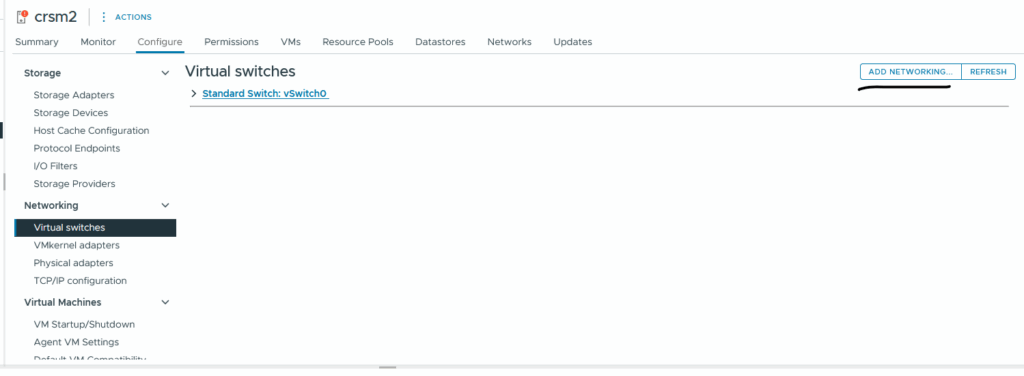Click the crsm2 host name title
Screen dimensions: 1024x376
56,17
